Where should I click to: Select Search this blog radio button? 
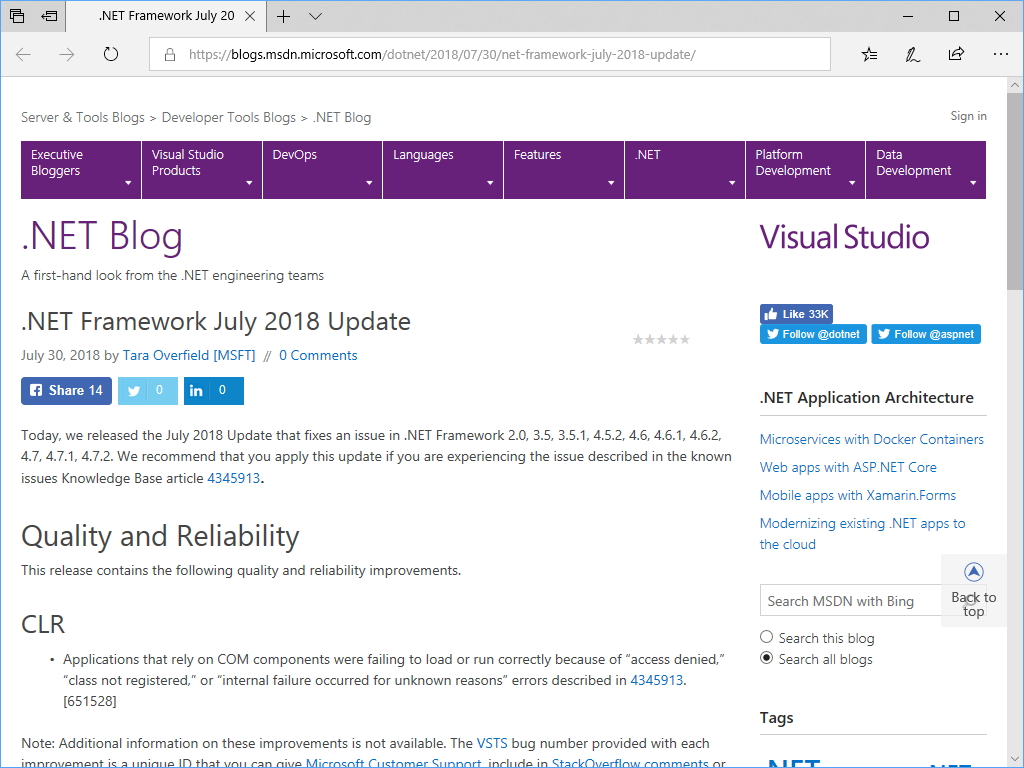click(767, 637)
